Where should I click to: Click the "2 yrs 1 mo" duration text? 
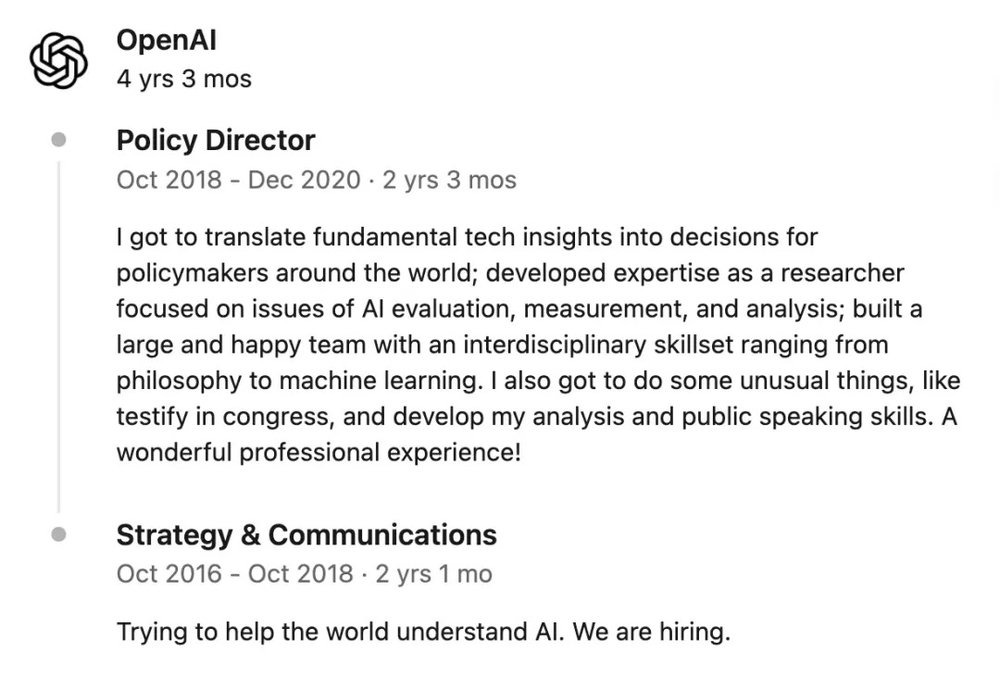click(x=433, y=574)
